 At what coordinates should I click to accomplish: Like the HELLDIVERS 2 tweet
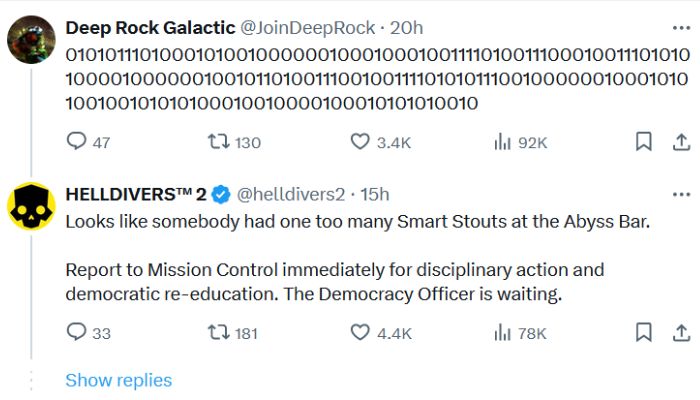coord(360,333)
